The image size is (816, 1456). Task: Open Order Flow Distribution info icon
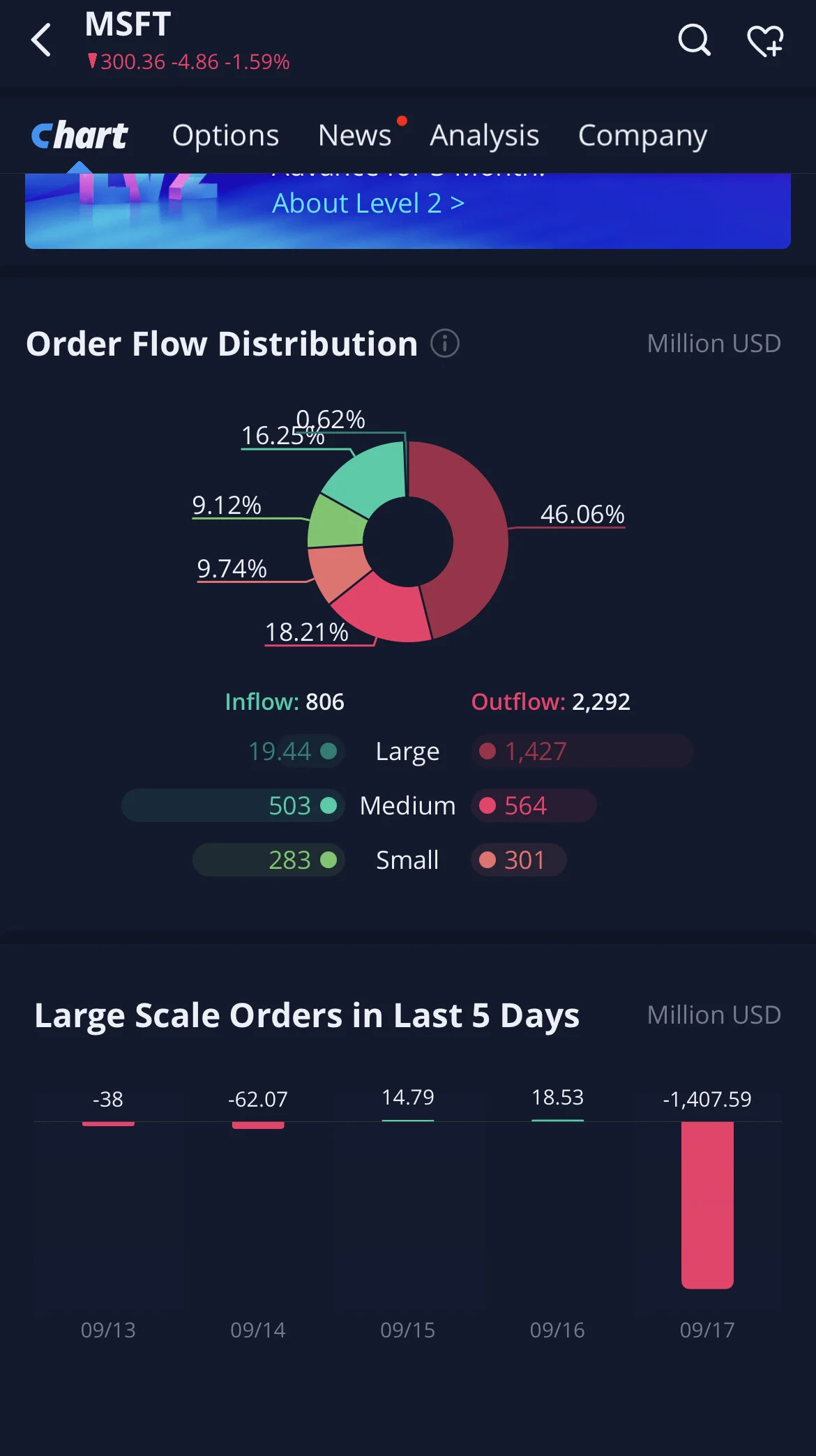point(445,343)
